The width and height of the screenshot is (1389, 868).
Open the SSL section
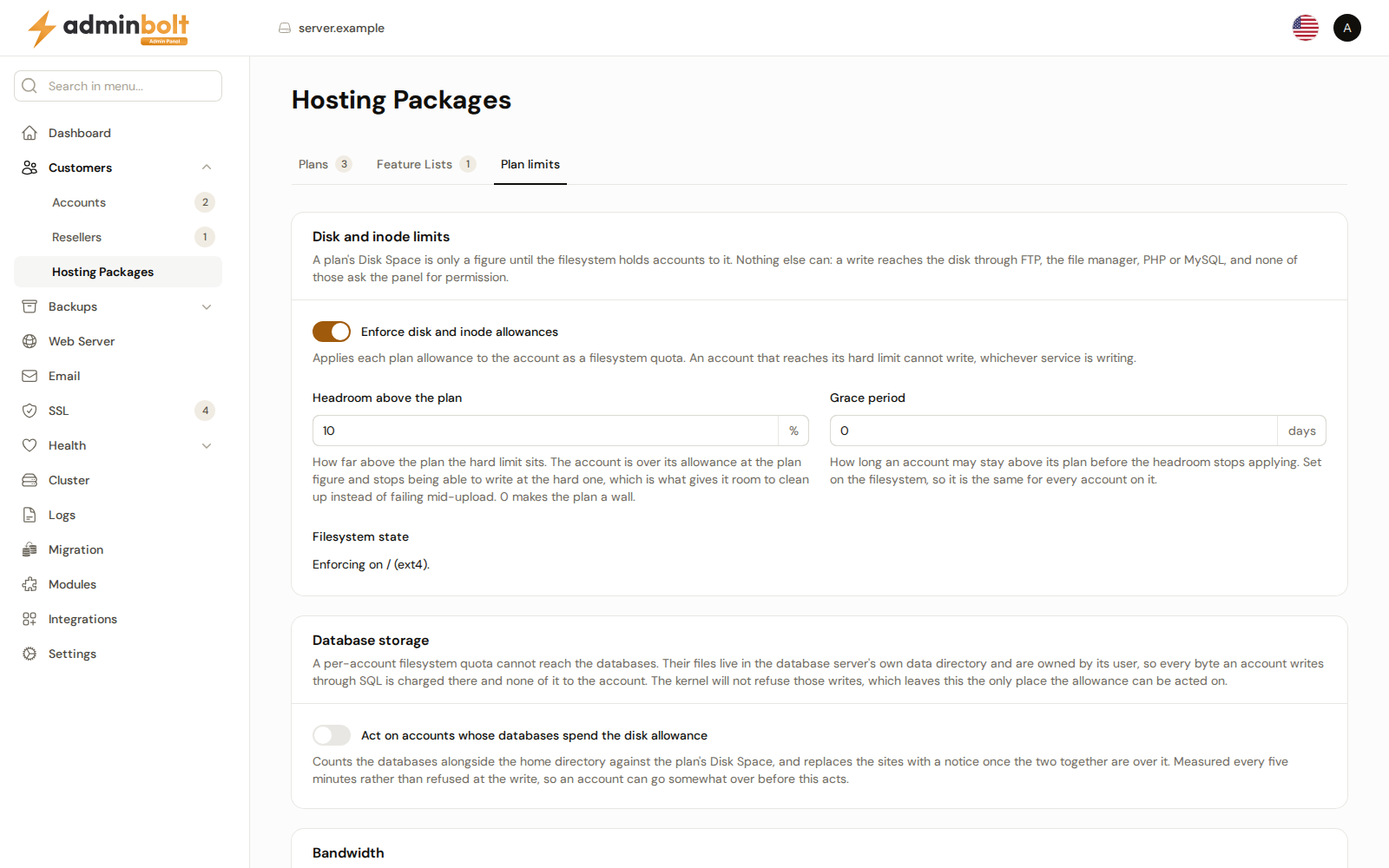[x=118, y=411]
